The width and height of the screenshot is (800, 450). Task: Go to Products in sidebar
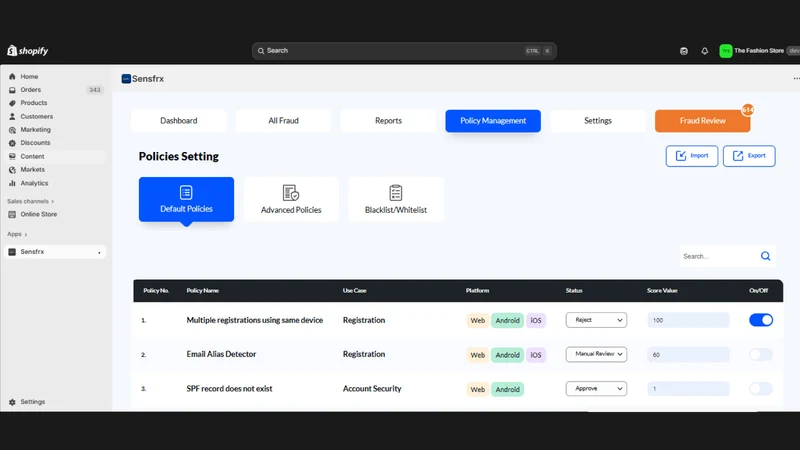(x=33, y=103)
